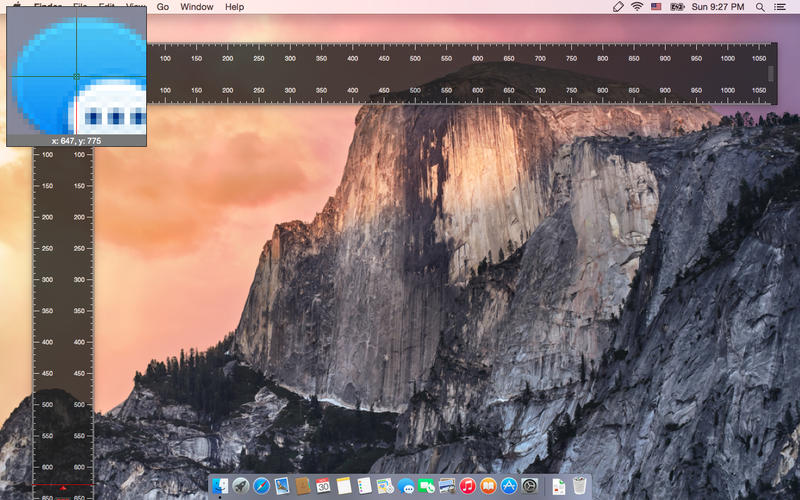Open the Help menu
The width and height of the screenshot is (800, 500).
click(x=235, y=7)
